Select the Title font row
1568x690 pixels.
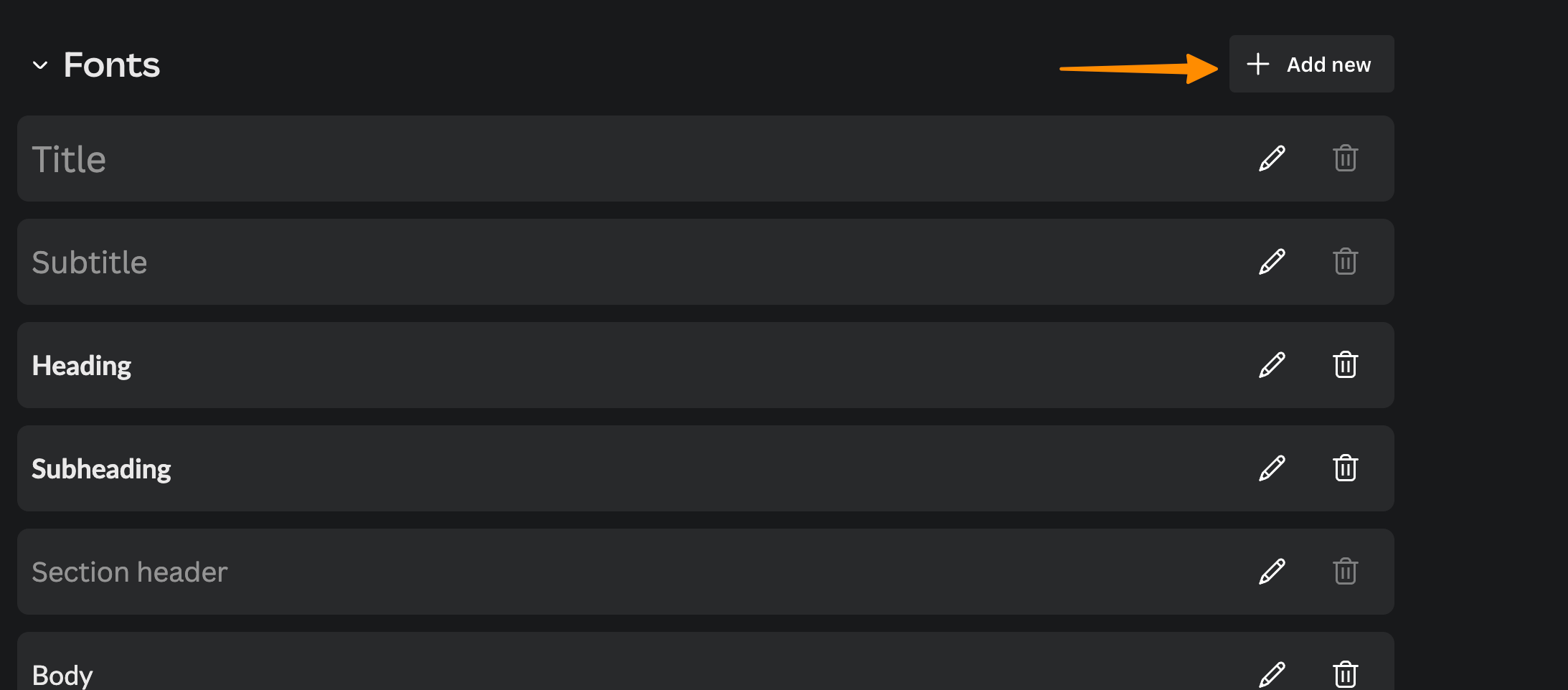(706, 159)
